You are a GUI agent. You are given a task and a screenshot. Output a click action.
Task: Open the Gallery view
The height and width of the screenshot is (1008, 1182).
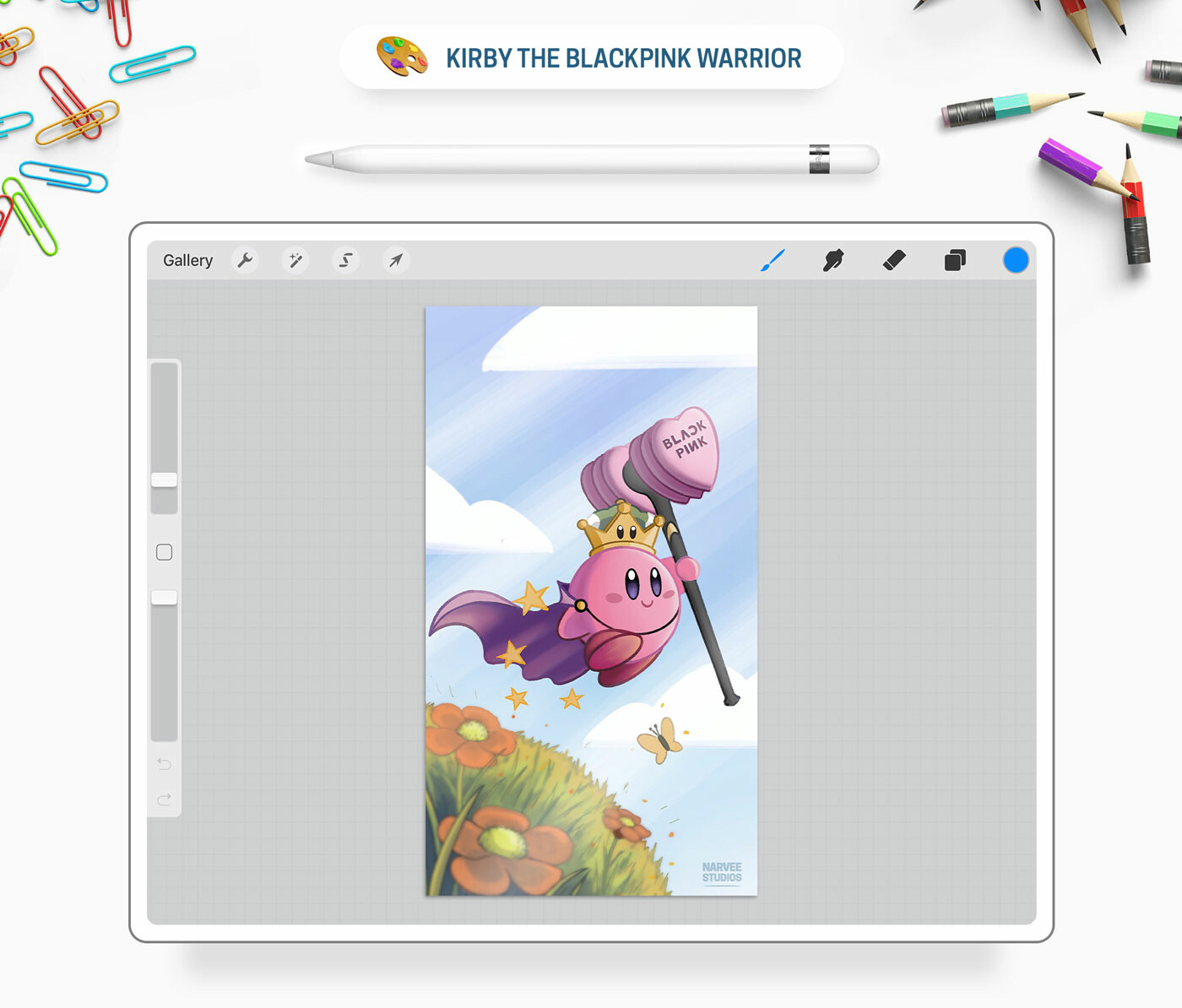[187, 260]
